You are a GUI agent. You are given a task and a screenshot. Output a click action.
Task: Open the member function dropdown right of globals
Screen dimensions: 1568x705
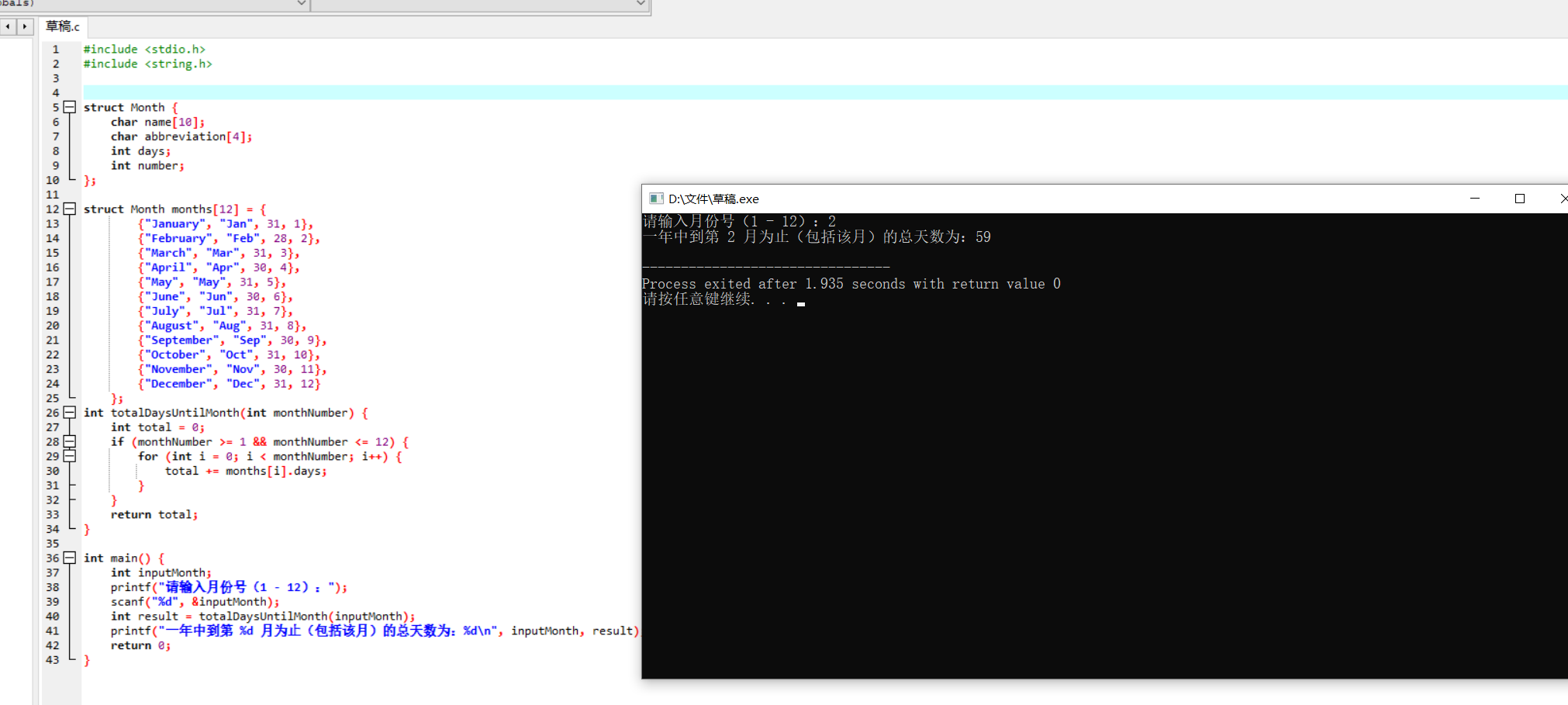tap(641, 4)
